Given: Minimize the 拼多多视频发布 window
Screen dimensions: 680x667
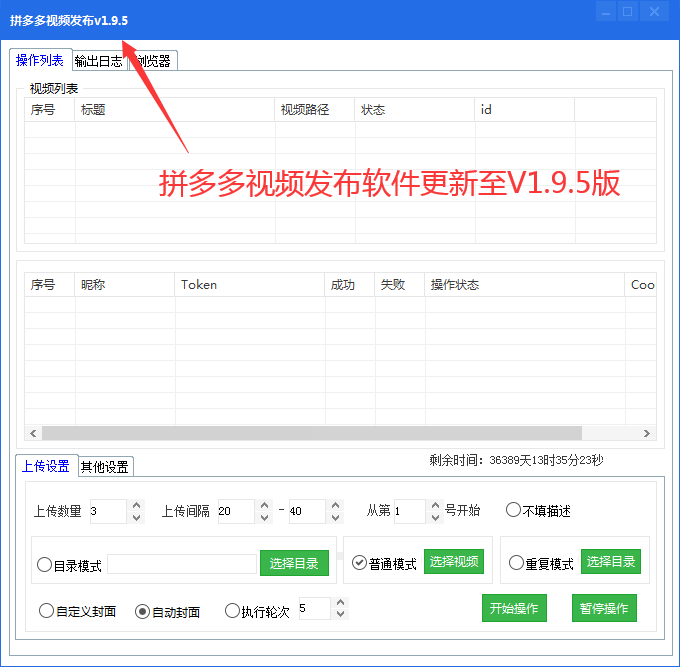Looking at the screenshot, I should [x=606, y=12].
